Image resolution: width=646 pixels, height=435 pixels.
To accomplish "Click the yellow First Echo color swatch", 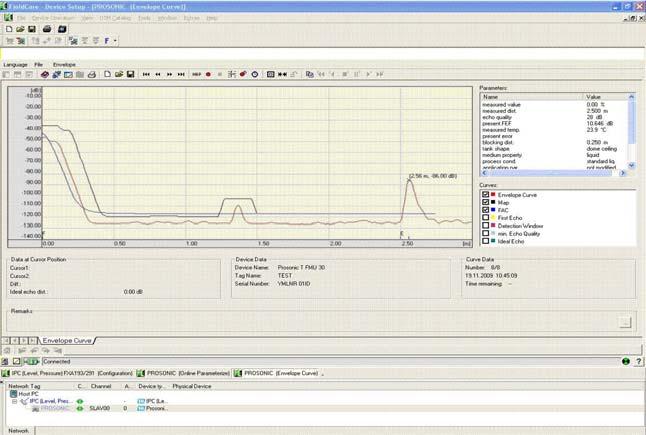I will [x=493, y=218].
